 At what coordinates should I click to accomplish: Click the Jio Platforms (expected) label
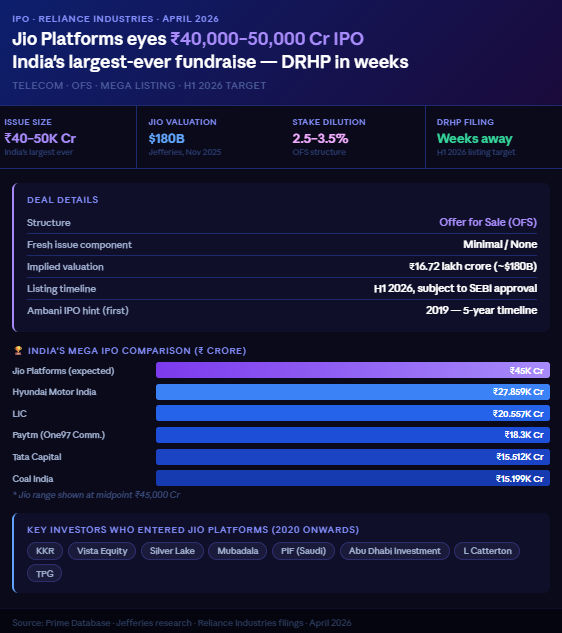coord(63,371)
